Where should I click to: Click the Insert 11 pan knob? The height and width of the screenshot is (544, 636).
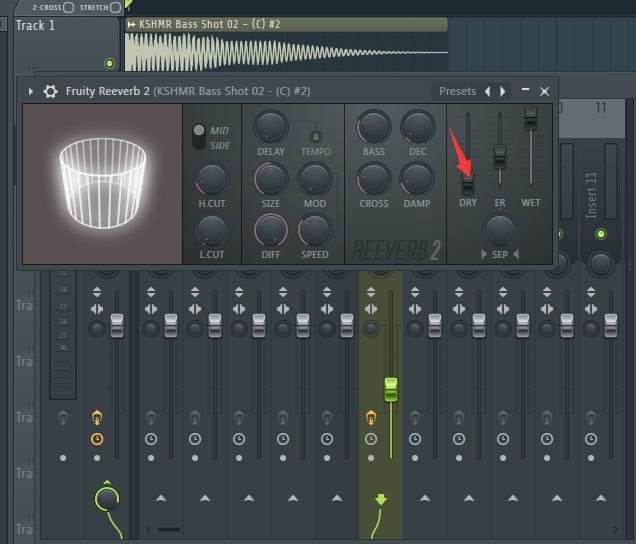coord(601,264)
